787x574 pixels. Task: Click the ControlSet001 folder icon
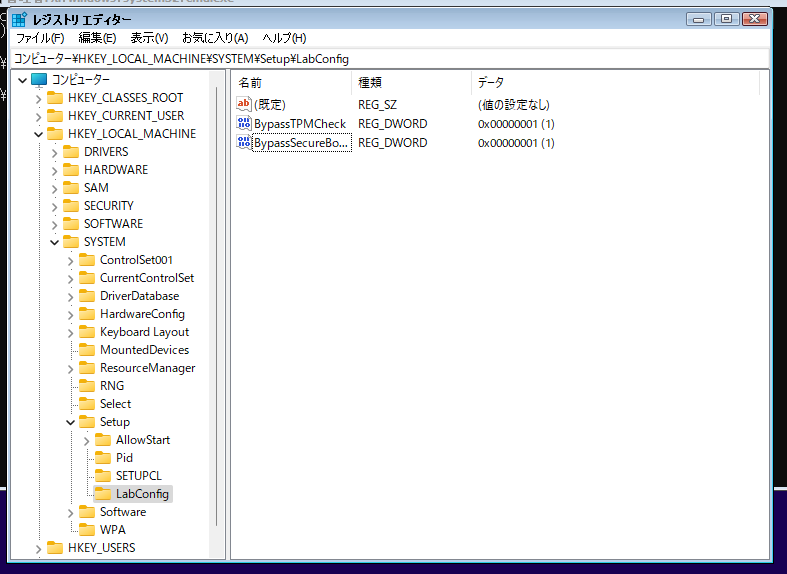pyautogui.click(x=87, y=260)
